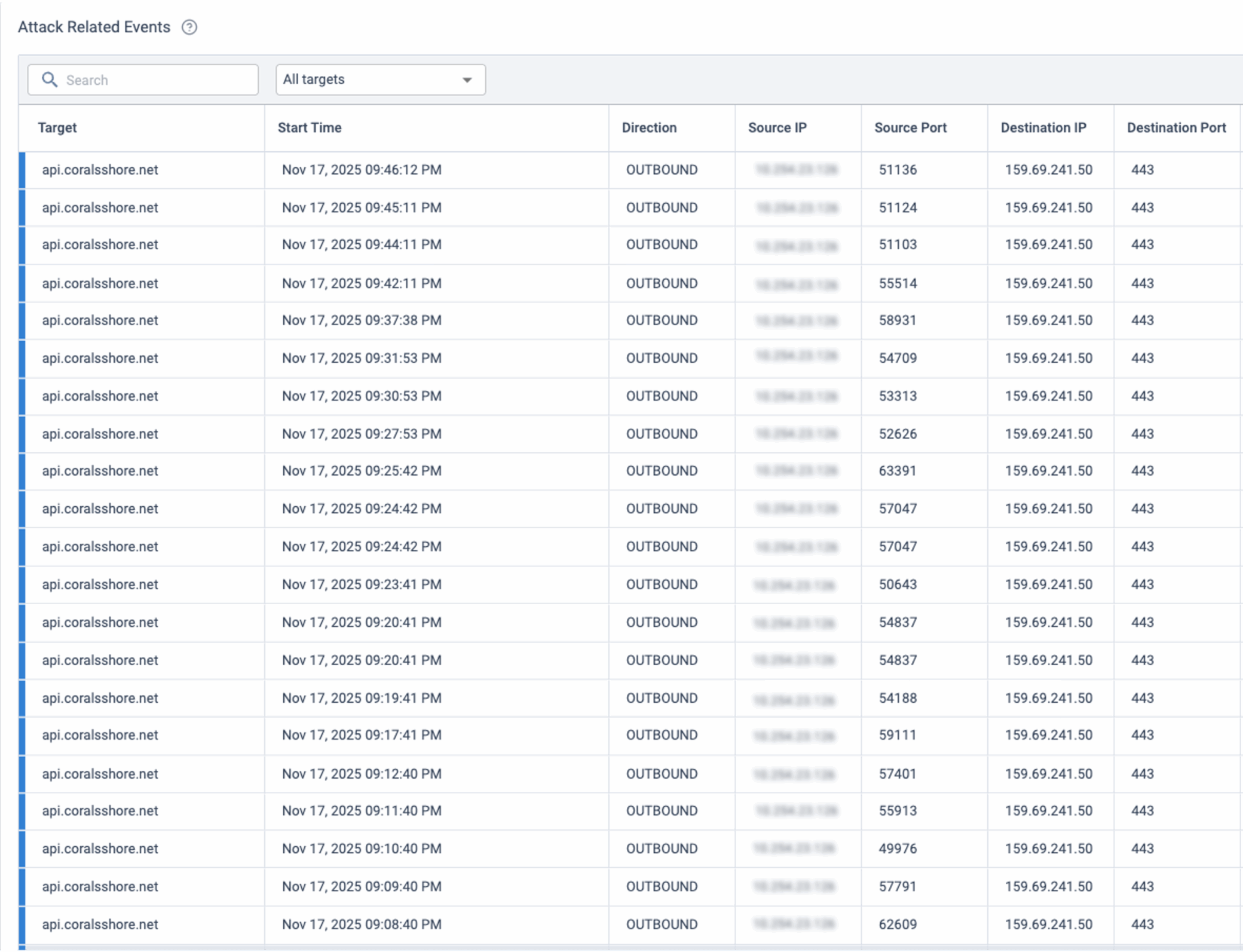Click the Source Port column header
This screenshot has height=952, width=1243.
(910, 128)
